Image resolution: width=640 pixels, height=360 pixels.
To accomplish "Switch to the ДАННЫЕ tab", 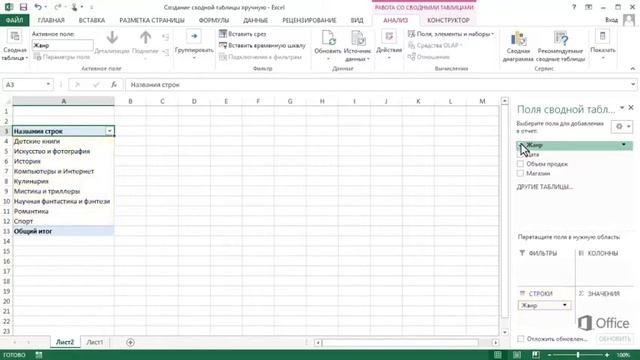I will click(256, 20).
